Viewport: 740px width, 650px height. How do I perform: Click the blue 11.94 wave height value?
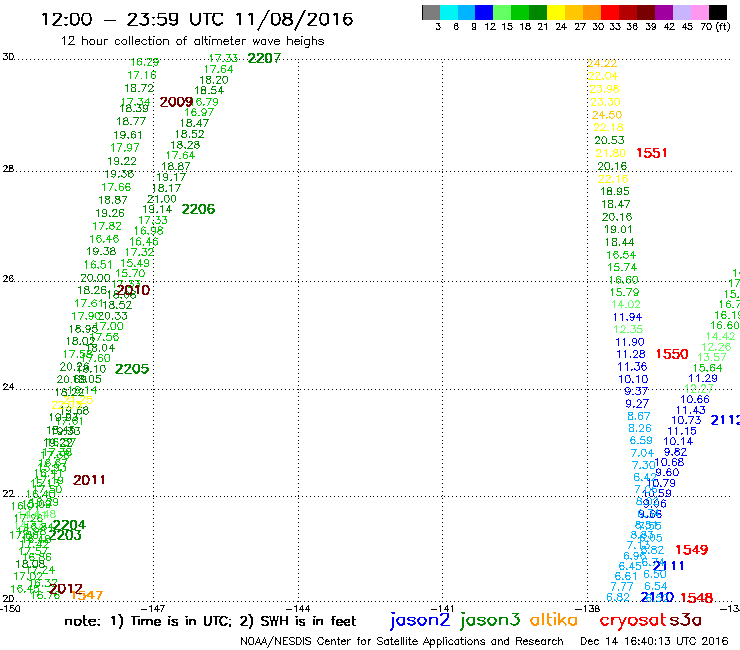(628, 318)
